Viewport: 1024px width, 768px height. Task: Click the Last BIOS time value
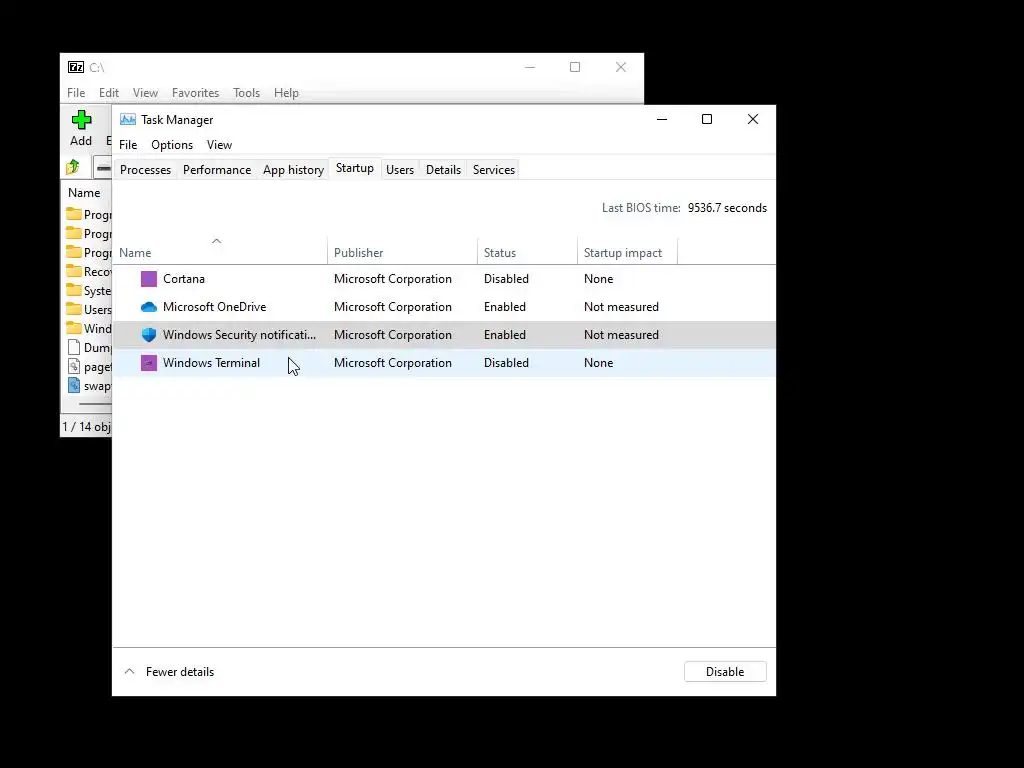click(727, 208)
